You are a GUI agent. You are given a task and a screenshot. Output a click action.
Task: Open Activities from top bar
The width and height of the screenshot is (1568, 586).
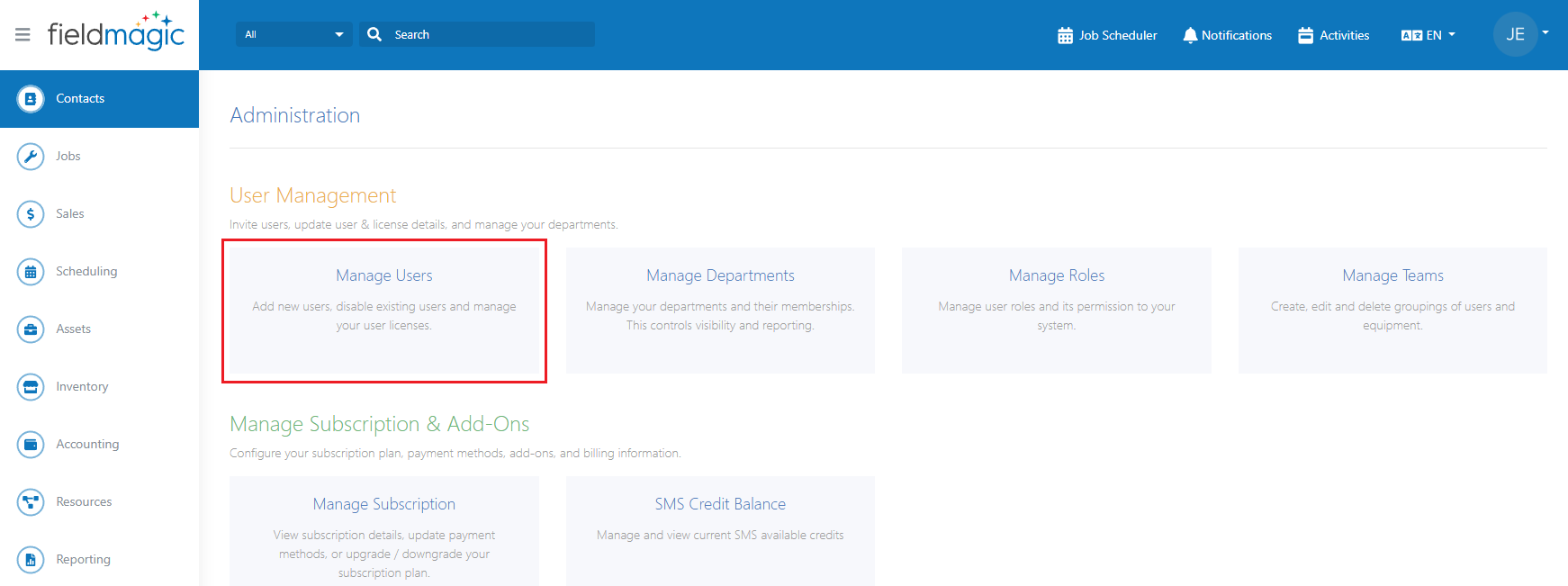click(1334, 35)
